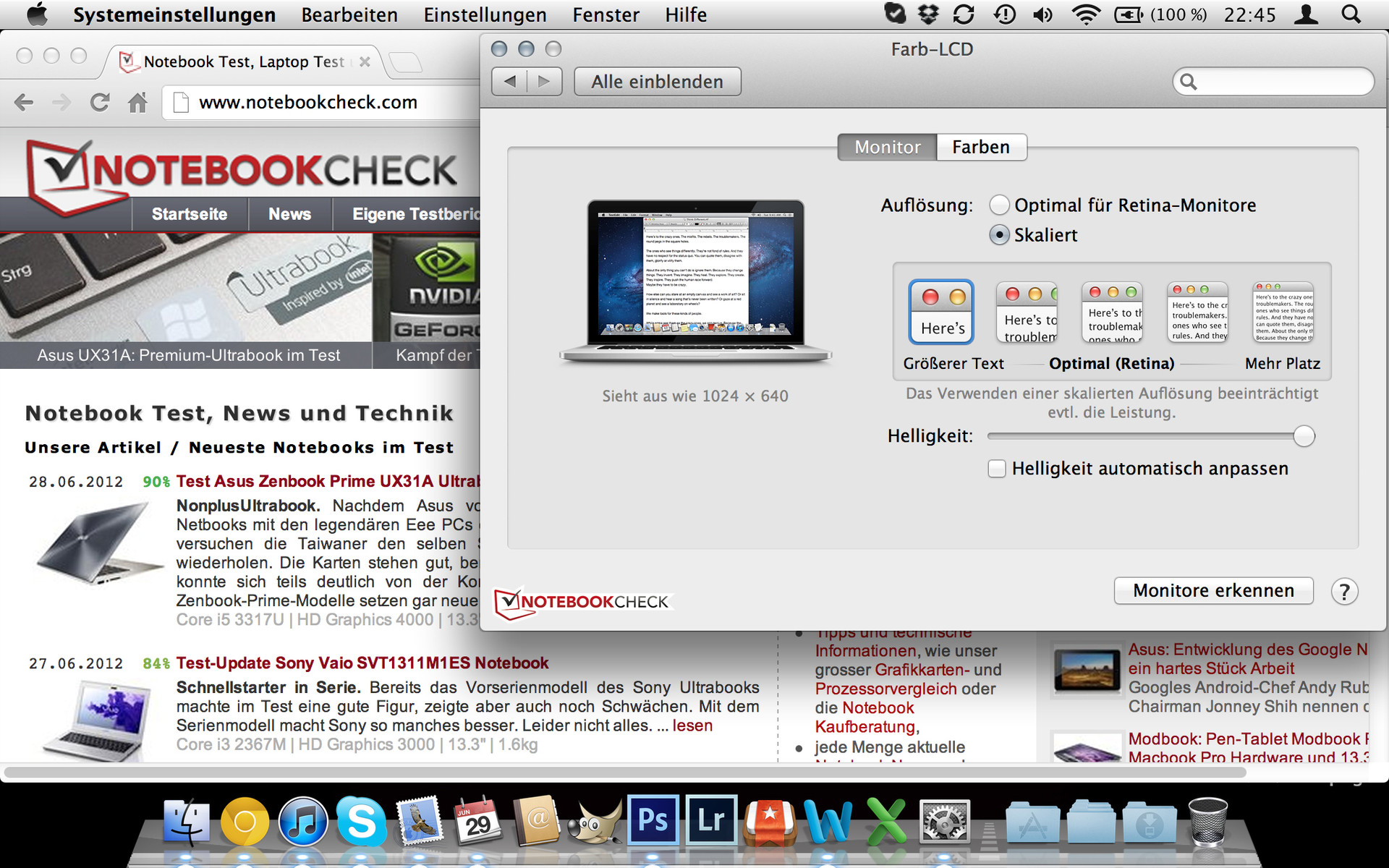Open the Einstellungen menu
The height and width of the screenshot is (868, 1389).
click(485, 14)
